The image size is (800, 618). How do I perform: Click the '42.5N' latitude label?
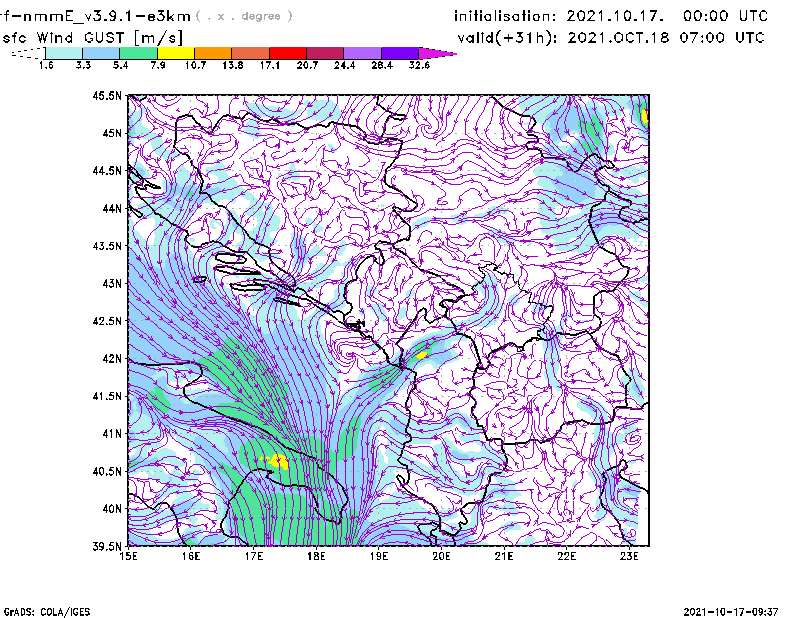(107, 321)
